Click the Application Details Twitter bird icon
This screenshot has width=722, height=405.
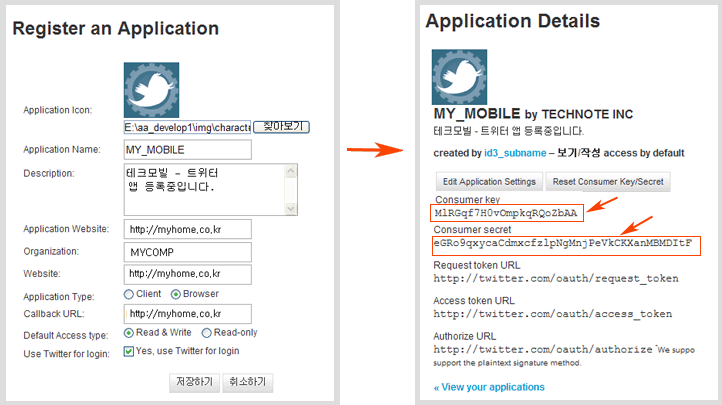459,77
